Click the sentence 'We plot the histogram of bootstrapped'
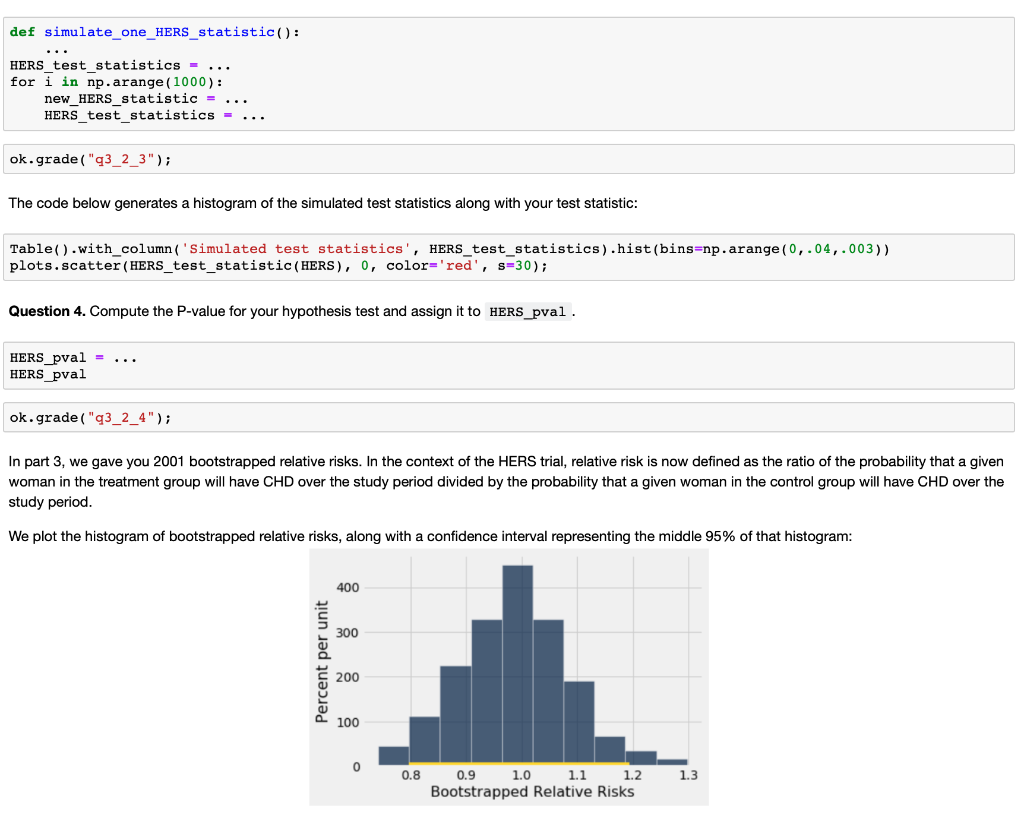The image size is (1024, 834). pyautogui.click(x=430, y=536)
